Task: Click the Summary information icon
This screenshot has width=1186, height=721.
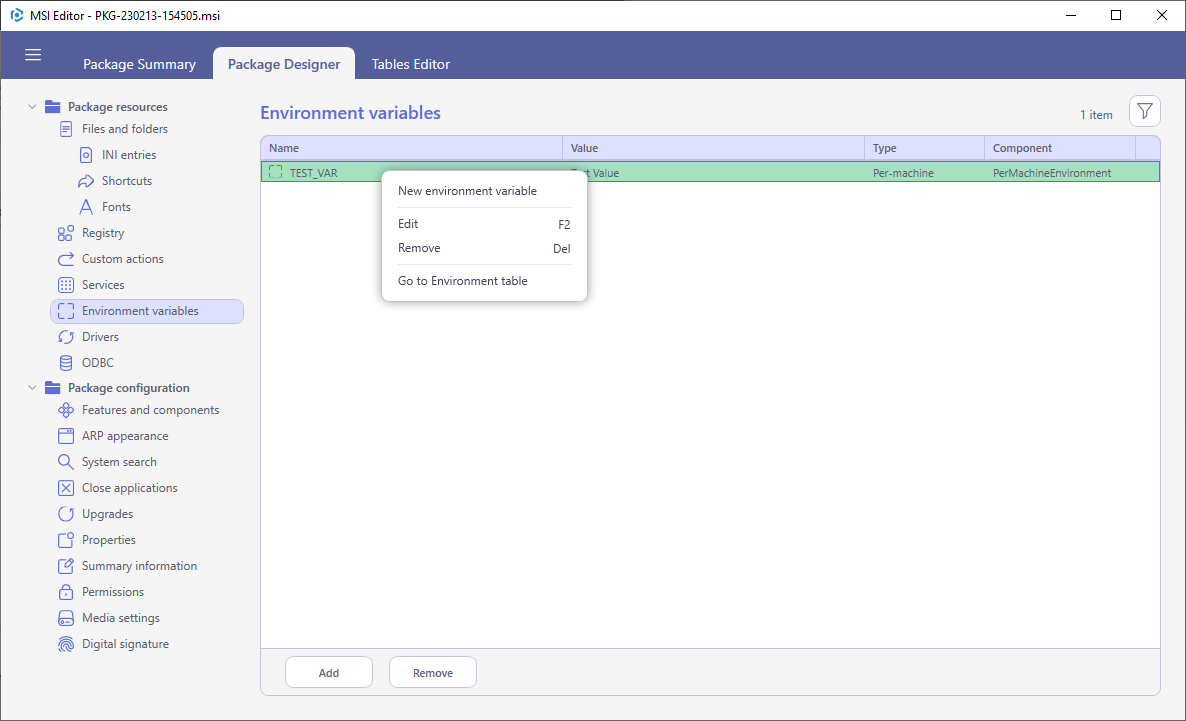Action: [x=66, y=566]
